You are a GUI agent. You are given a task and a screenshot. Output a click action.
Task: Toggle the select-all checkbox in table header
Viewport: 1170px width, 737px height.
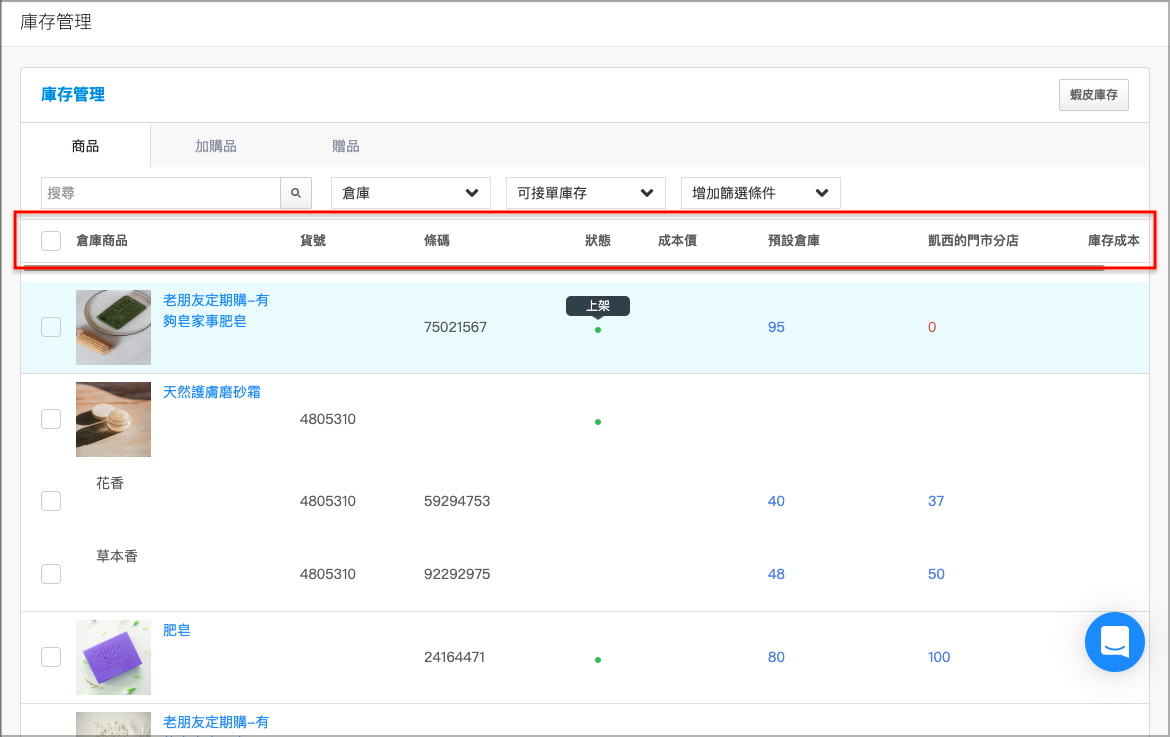coord(51,241)
